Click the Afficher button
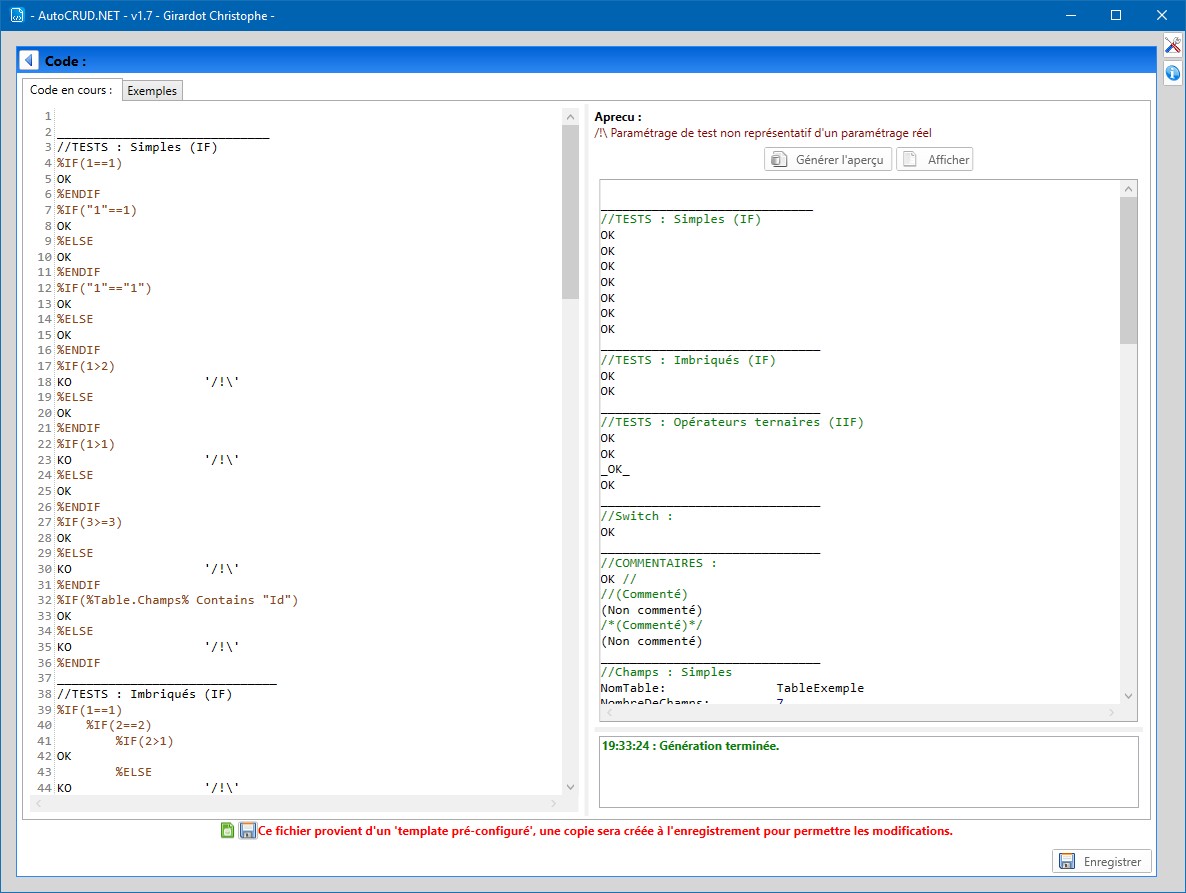 coord(935,160)
